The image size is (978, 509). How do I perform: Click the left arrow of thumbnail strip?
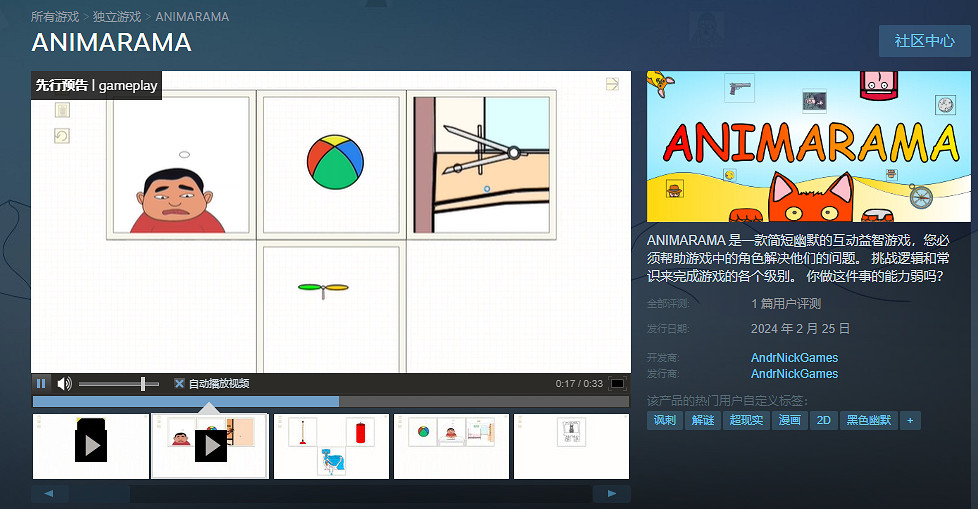(x=49, y=494)
